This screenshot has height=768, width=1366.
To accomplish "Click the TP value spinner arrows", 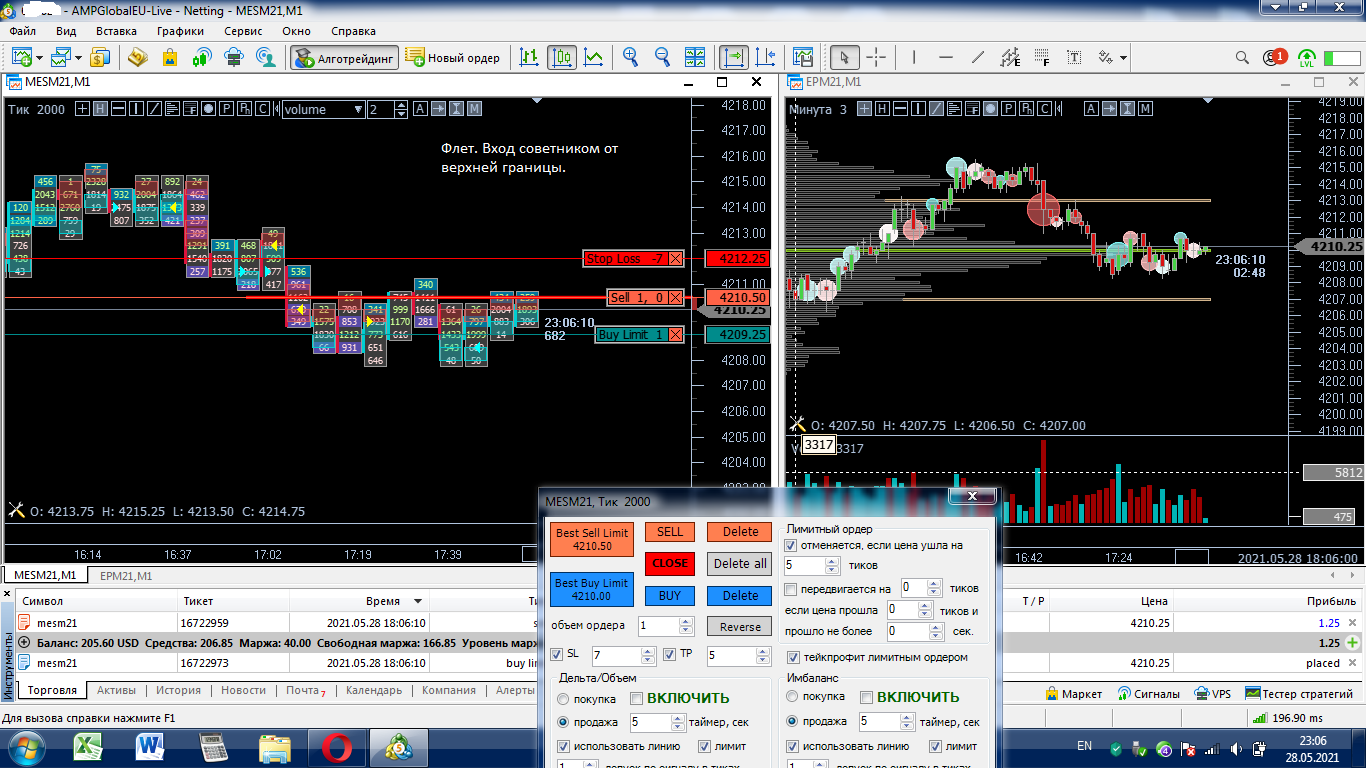I will click(x=764, y=656).
